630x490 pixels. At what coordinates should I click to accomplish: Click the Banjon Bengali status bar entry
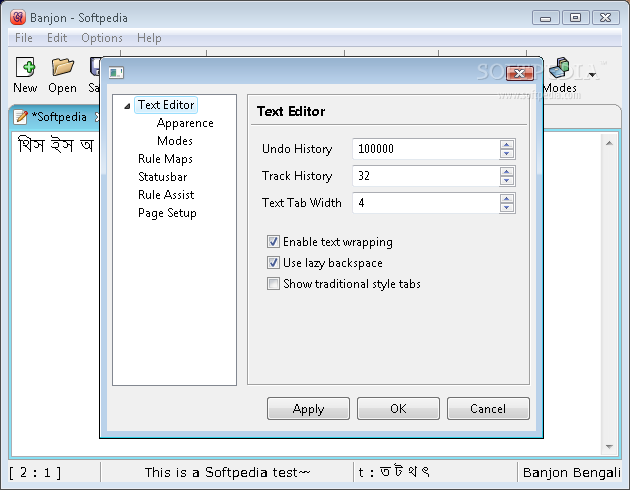point(571,473)
